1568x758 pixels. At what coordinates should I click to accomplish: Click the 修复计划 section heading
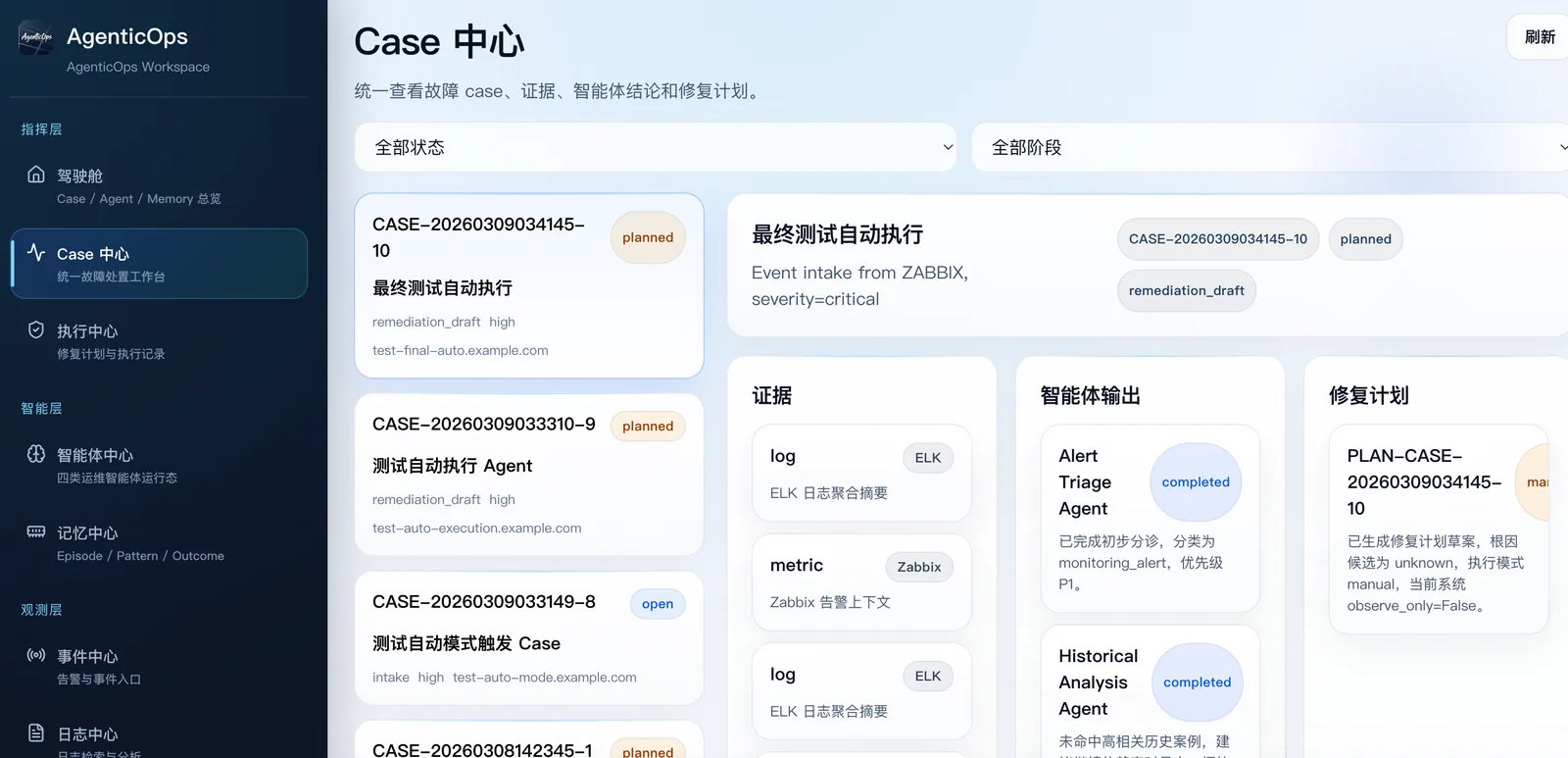(1369, 395)
